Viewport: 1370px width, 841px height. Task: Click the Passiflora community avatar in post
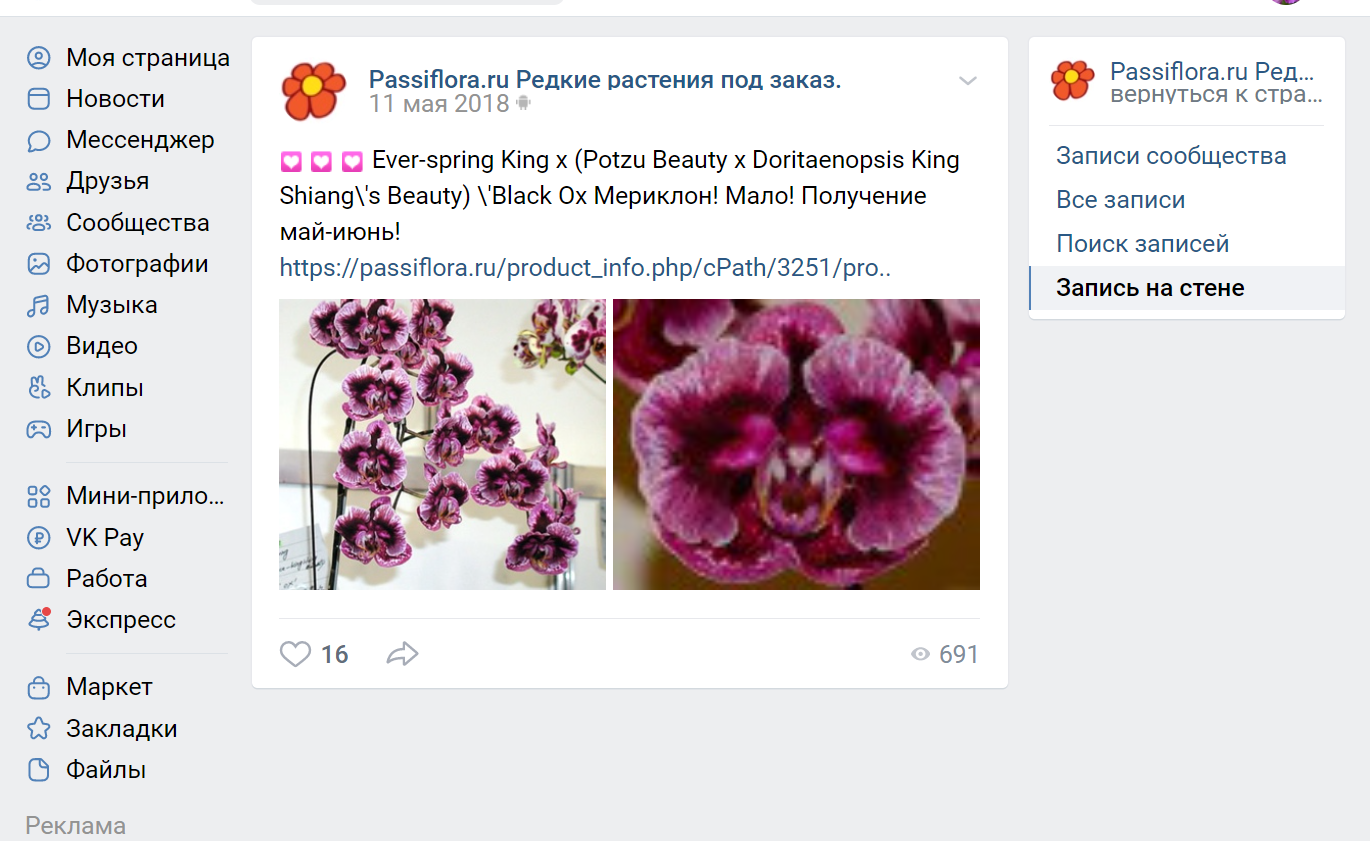tap(313, 90)
